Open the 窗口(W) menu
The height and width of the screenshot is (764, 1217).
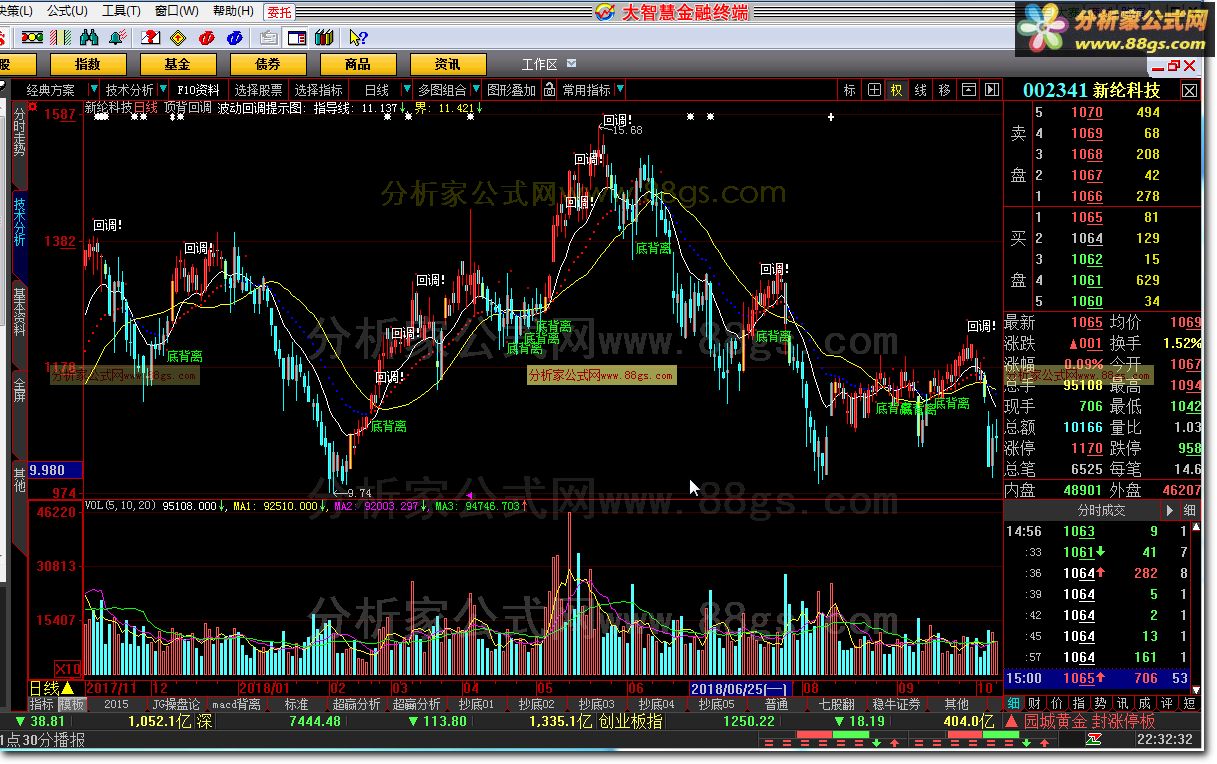[175, 11]
